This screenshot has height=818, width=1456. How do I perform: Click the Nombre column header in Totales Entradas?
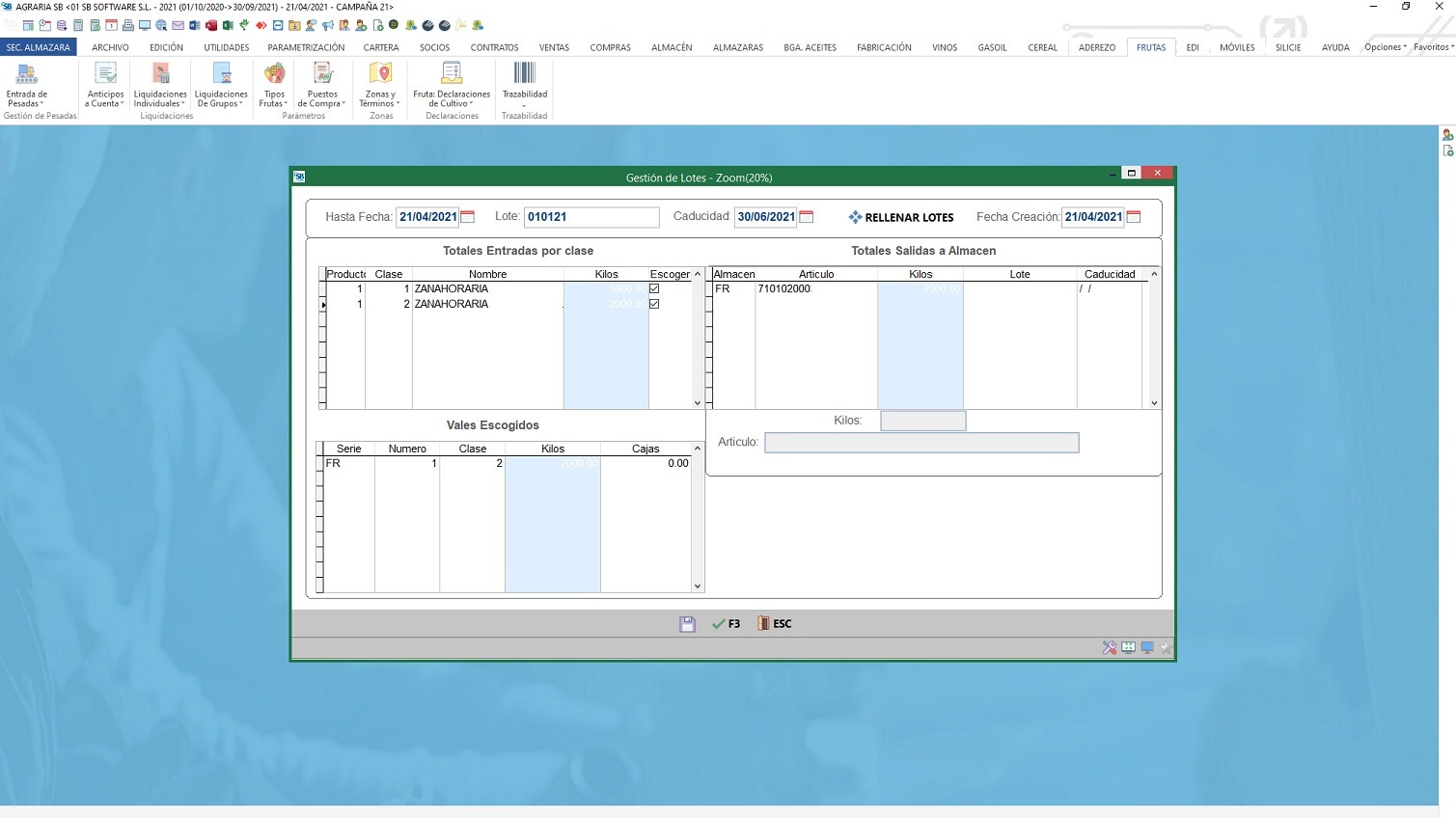coord(488,274)
